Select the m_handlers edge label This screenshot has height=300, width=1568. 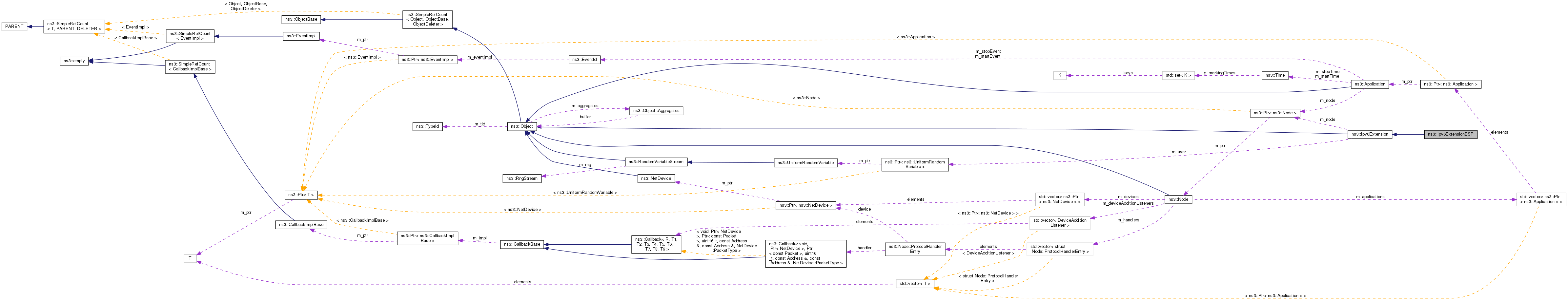tap(1128, 220)
